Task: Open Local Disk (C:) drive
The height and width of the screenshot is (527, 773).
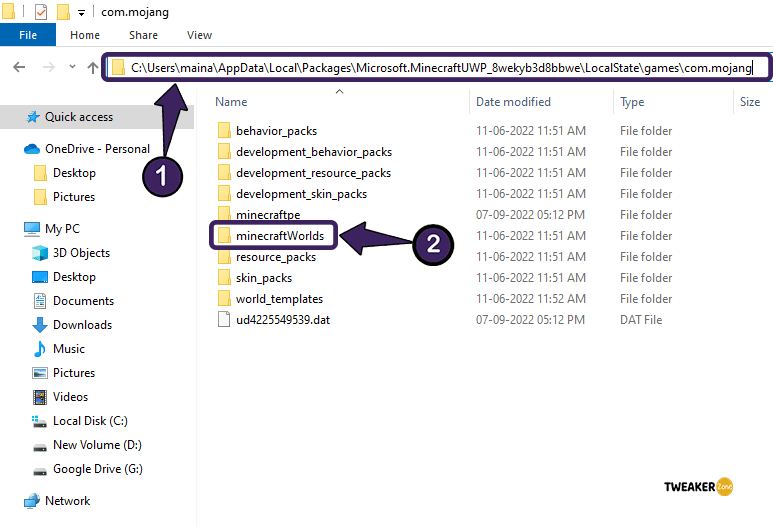Action: coord(90,421)
